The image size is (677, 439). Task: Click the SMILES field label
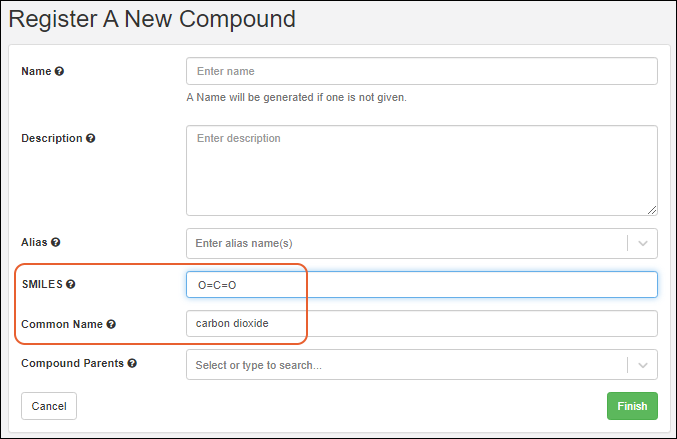(41, 285)
